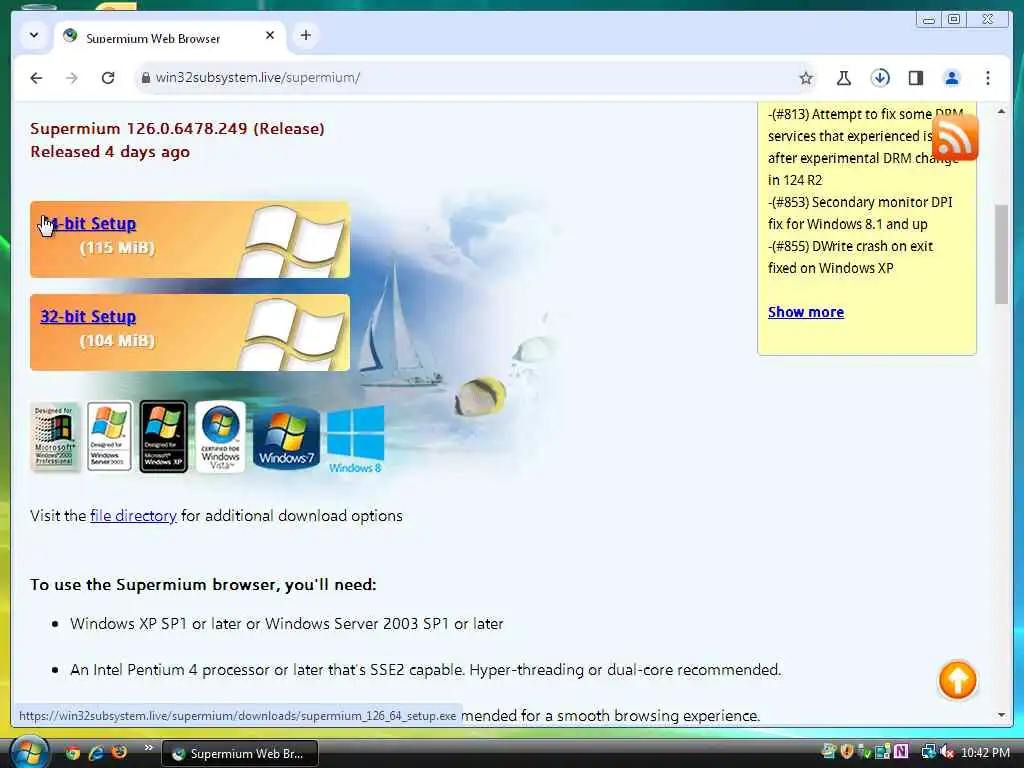Open the Chrome Labs flask icon
Viewport: 1024px width, 768px height.
[843, 78]
